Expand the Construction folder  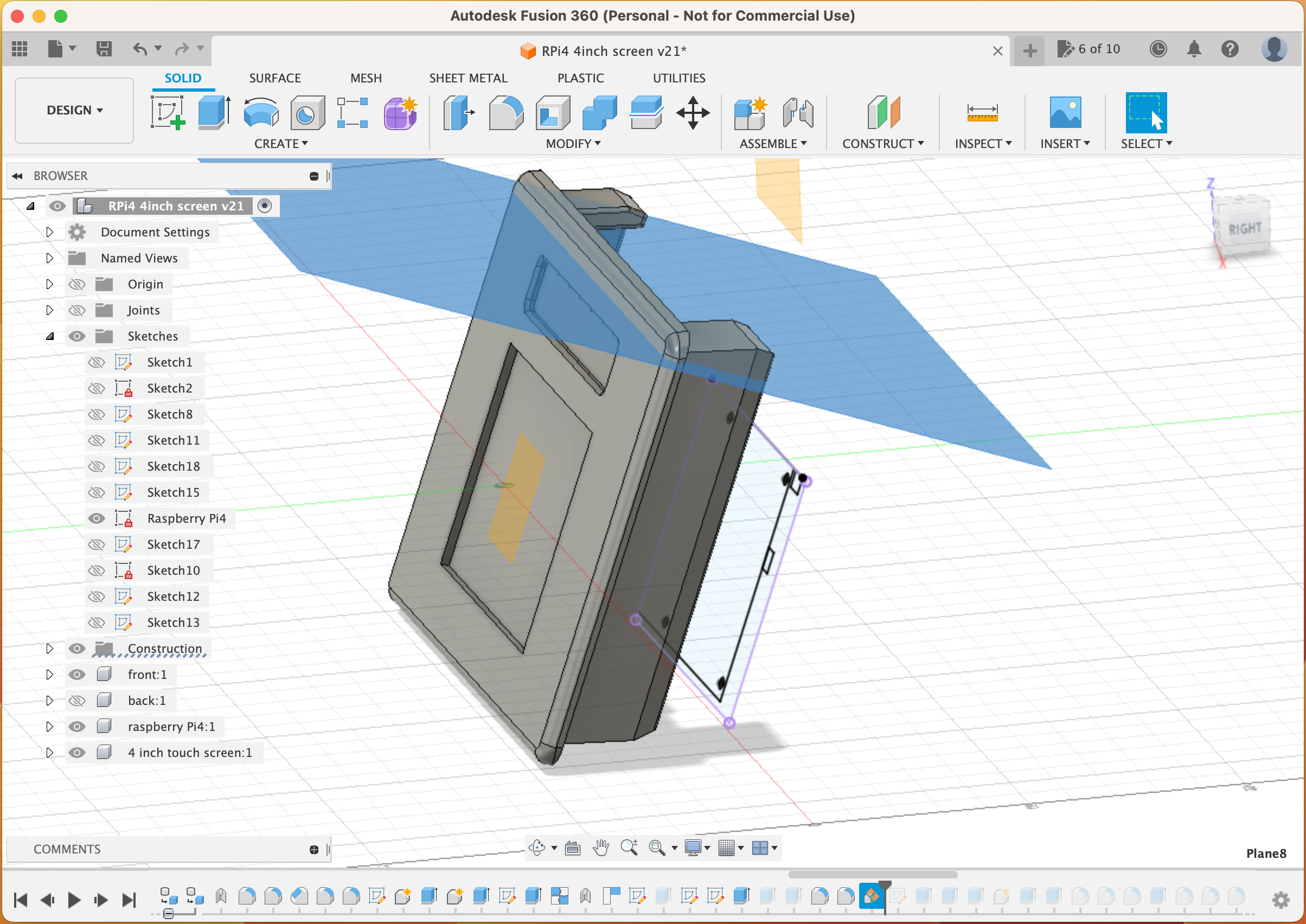click(49, 649)
